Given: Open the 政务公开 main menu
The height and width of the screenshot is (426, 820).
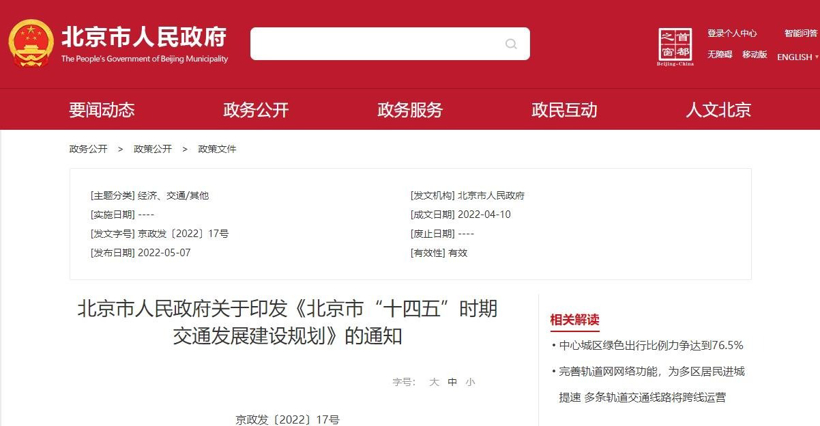Looking at the screenshot, I should click(x=256, y=110).
